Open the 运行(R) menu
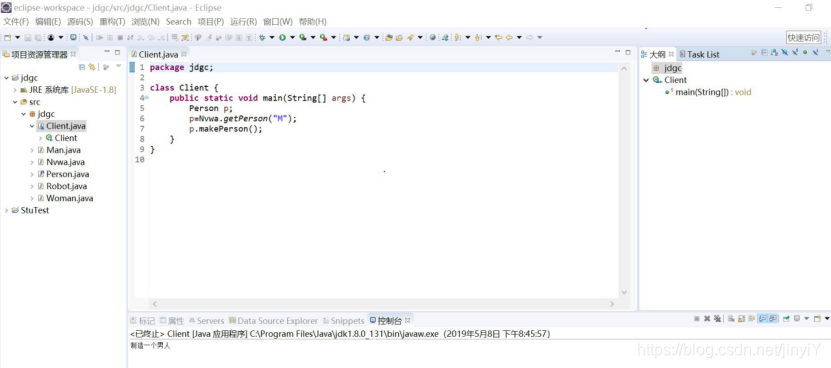 pos(243,22)
